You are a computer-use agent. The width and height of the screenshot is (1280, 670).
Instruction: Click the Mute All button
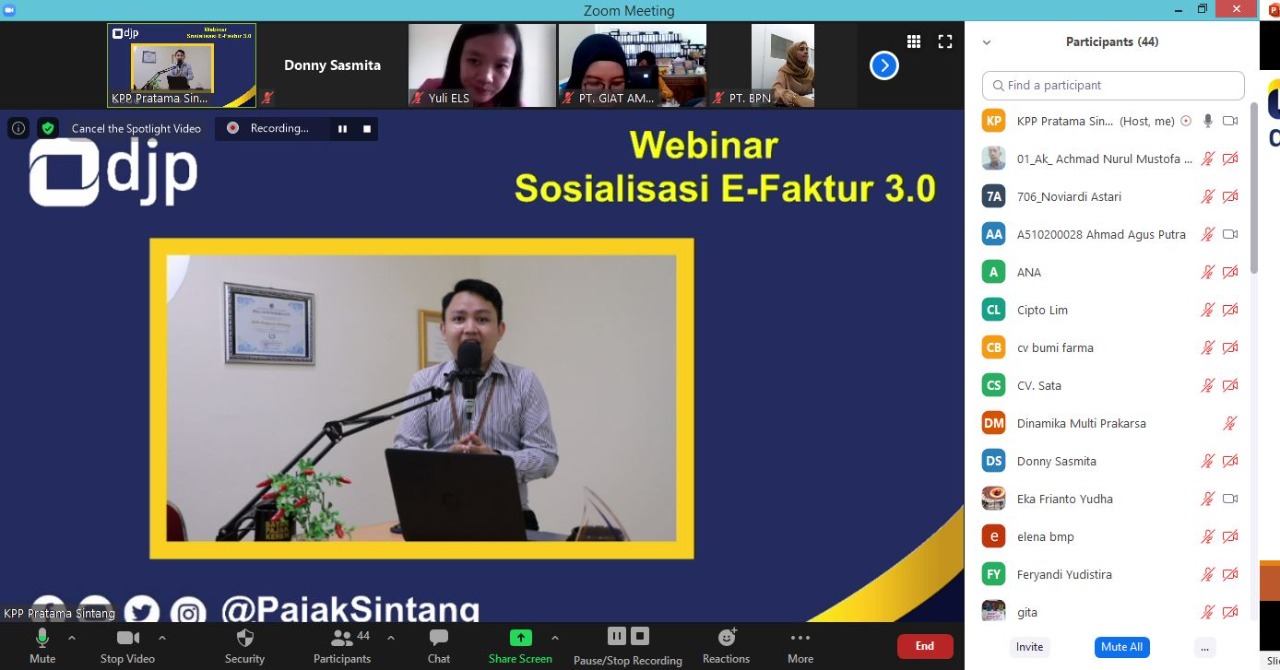pos(1121,647)
